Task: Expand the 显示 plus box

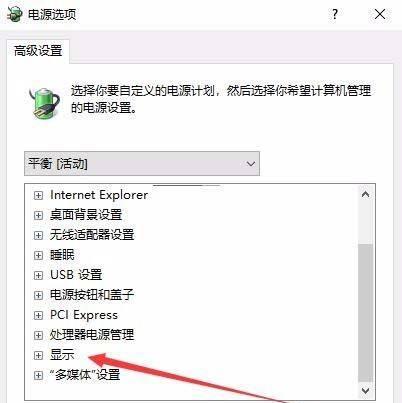Action: coord(38,355)
